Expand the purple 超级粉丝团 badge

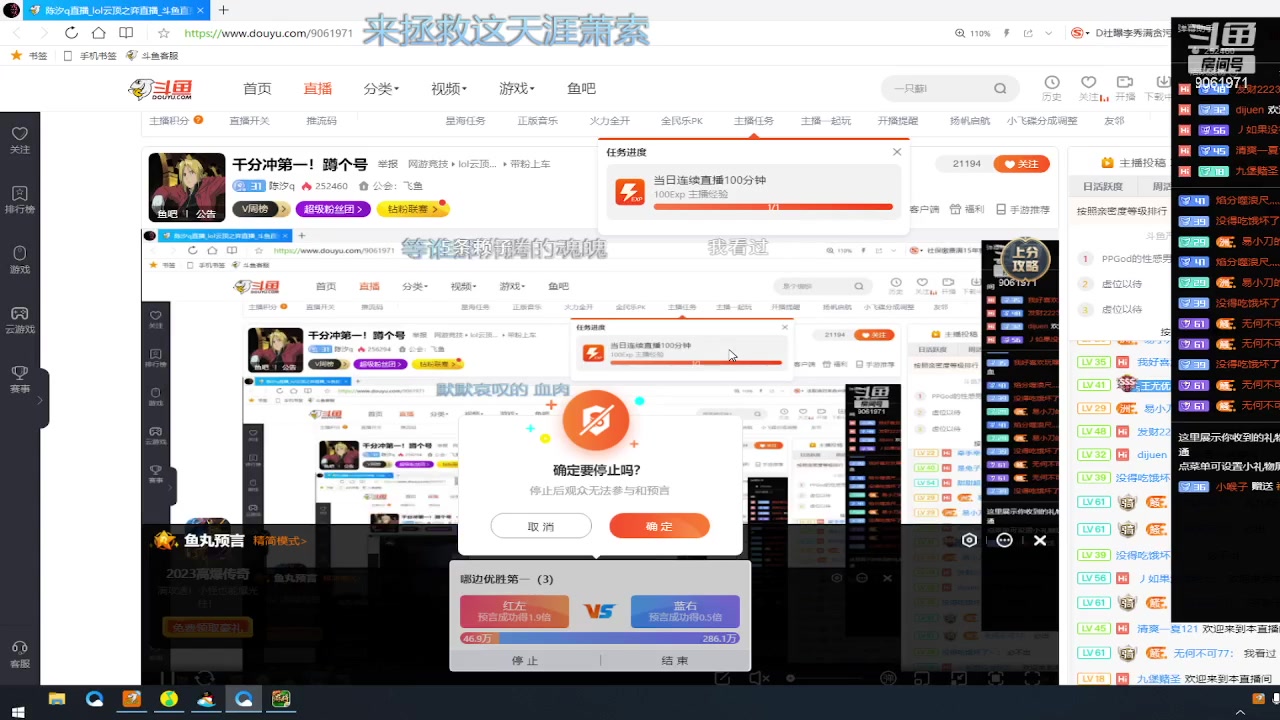(333, 209)
